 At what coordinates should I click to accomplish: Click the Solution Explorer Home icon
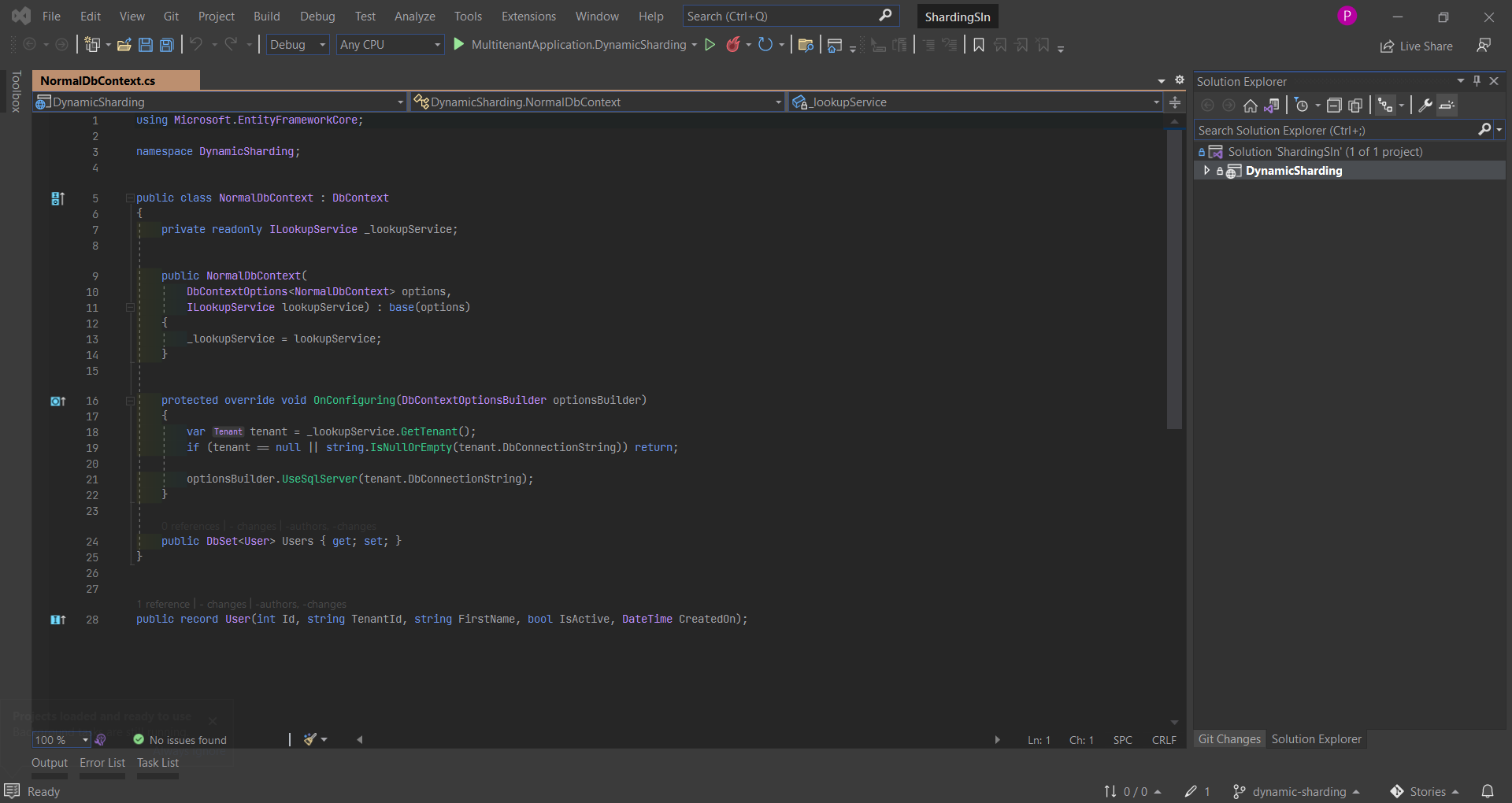click(x=1250, y=105)
